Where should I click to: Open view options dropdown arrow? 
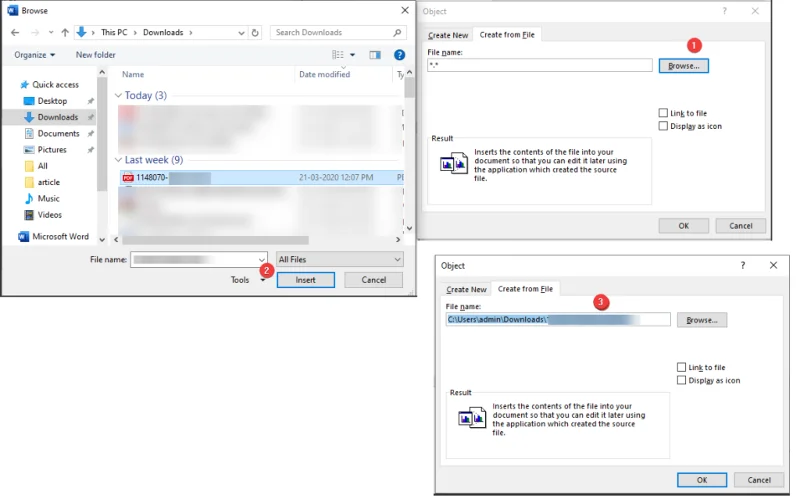[x=352, y=55]
